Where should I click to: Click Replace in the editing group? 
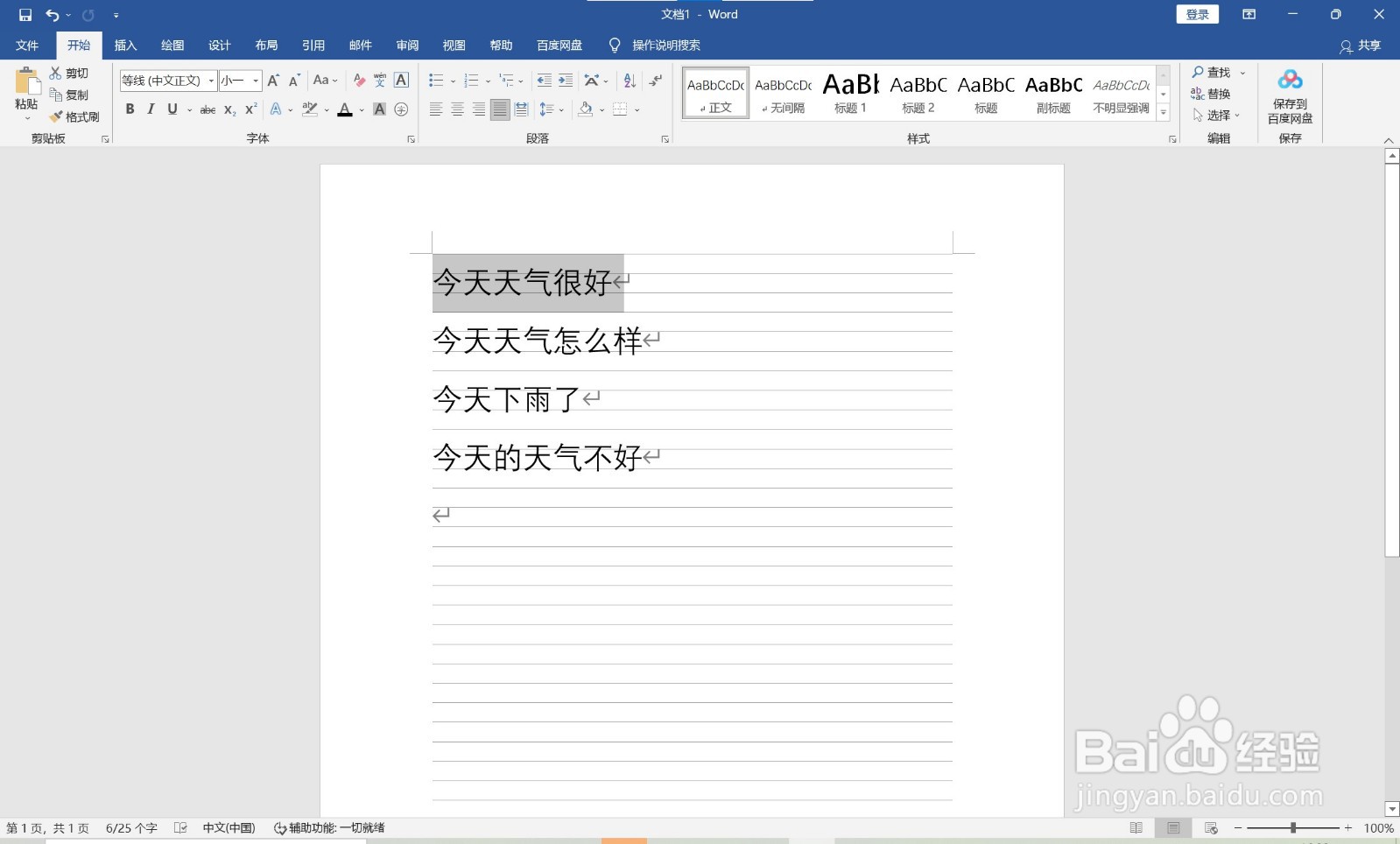click(x=1213, y=94)
